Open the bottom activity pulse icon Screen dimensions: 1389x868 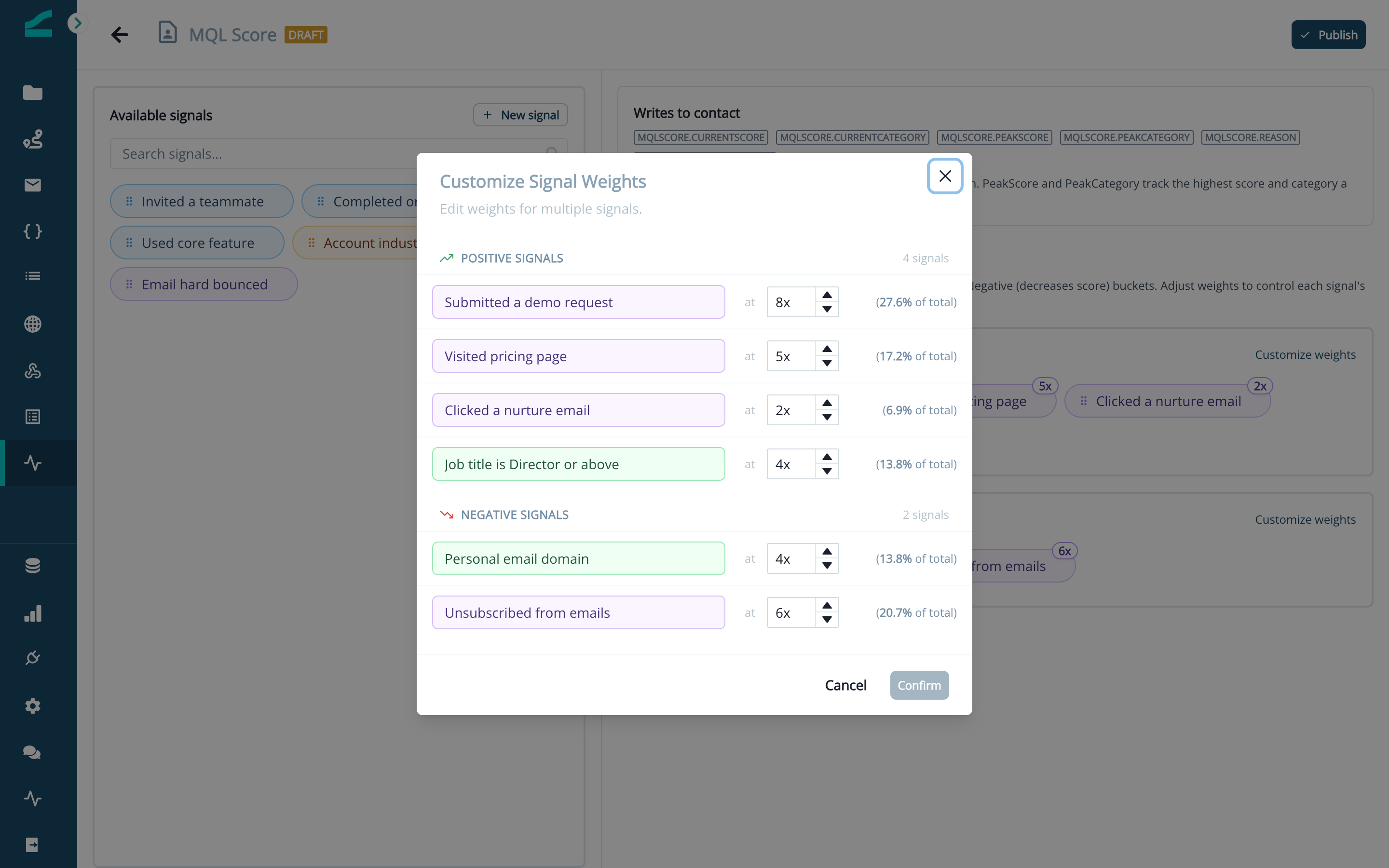click(33, 799)
